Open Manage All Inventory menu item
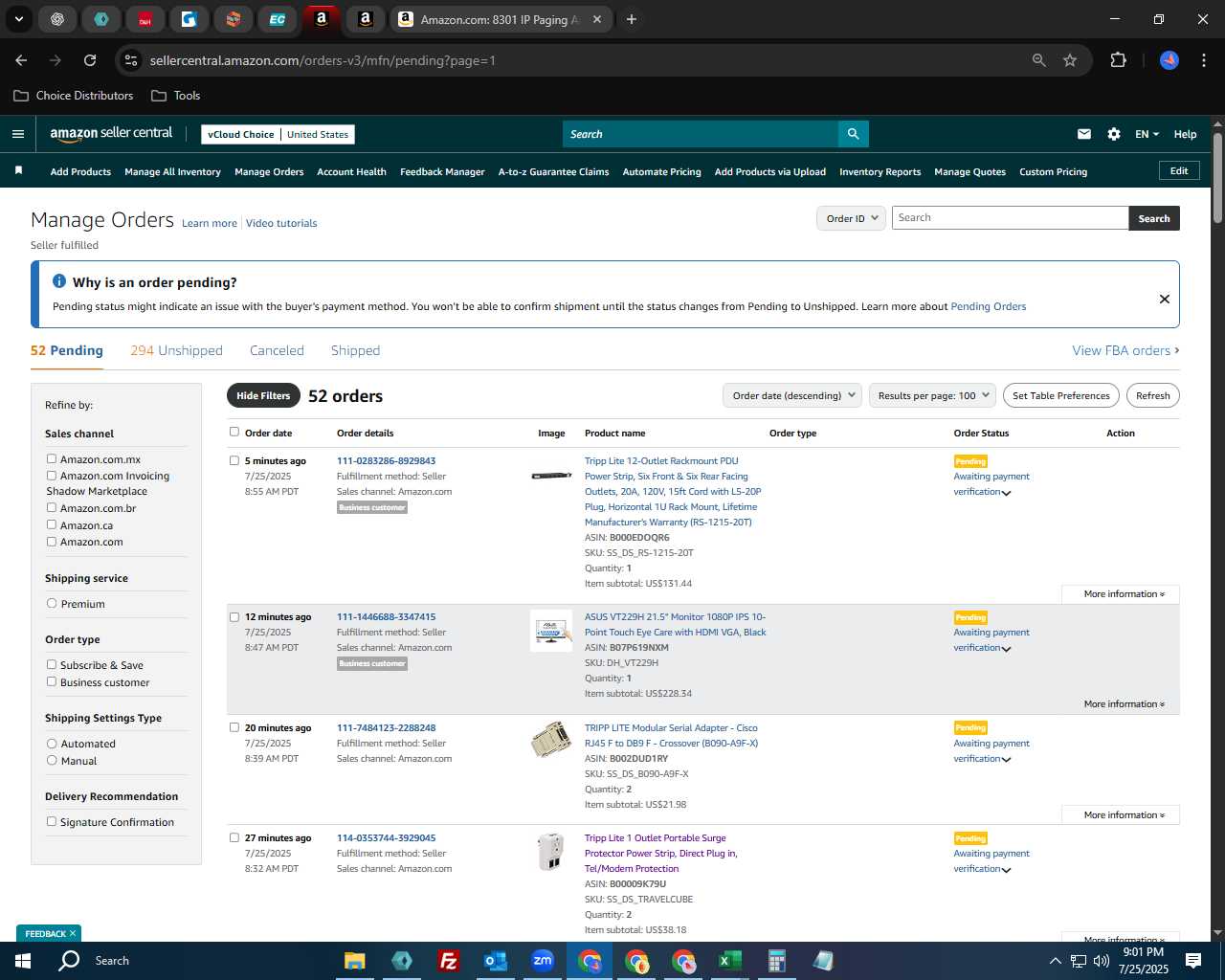This screenshot has height=980, width=1225. (172, 172)
